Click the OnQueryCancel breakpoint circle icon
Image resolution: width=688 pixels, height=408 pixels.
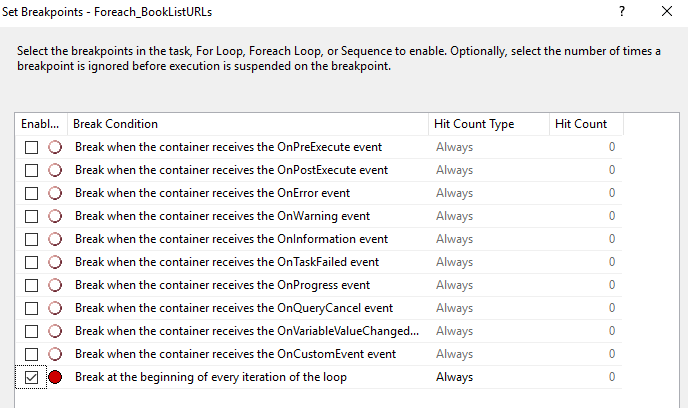[55, 308]
